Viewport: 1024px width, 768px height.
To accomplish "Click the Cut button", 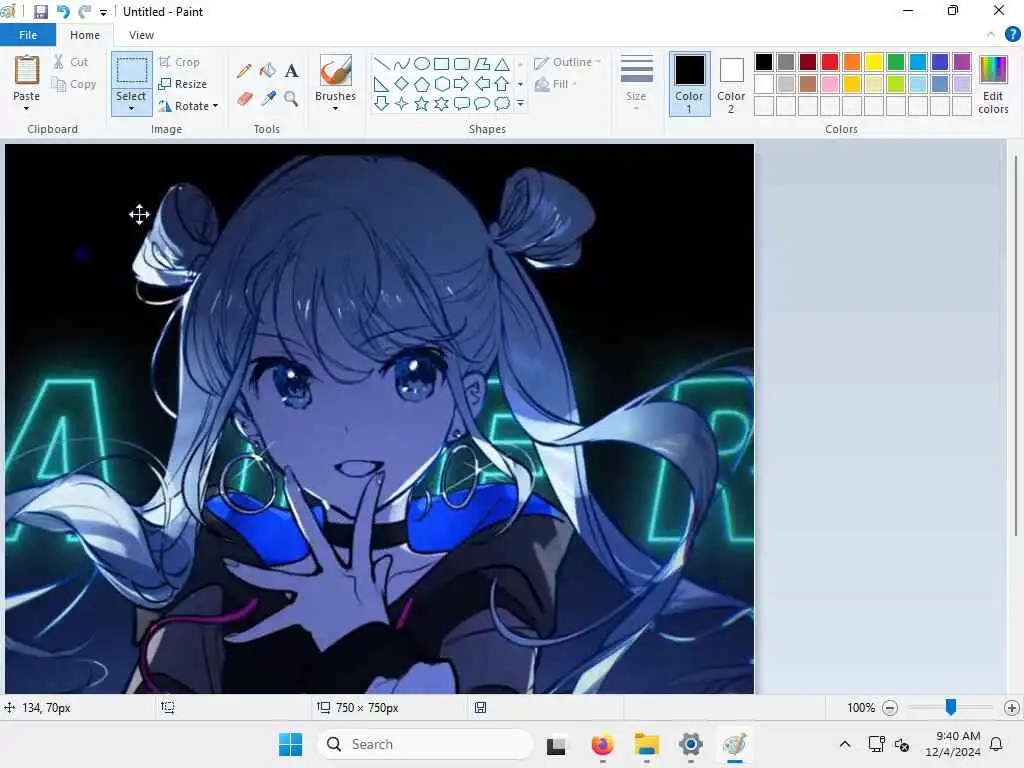I will [71, 62].
